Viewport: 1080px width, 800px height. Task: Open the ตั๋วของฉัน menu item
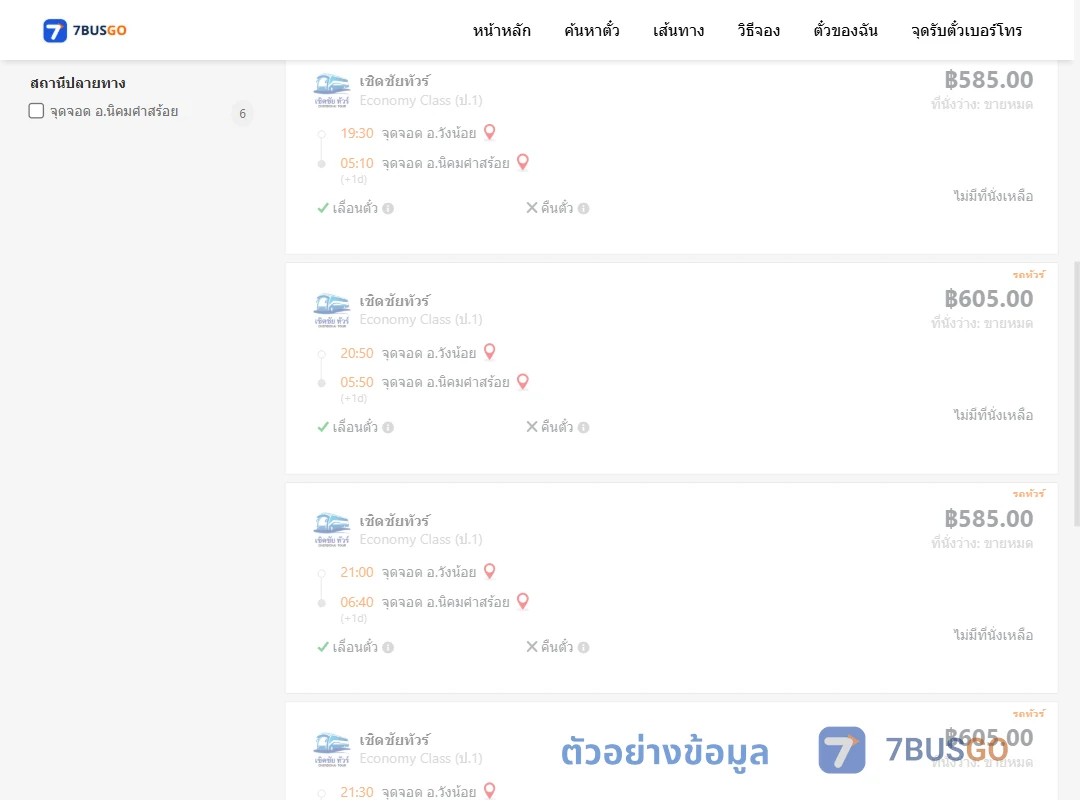pyautogui.click(x=845, y=30)
